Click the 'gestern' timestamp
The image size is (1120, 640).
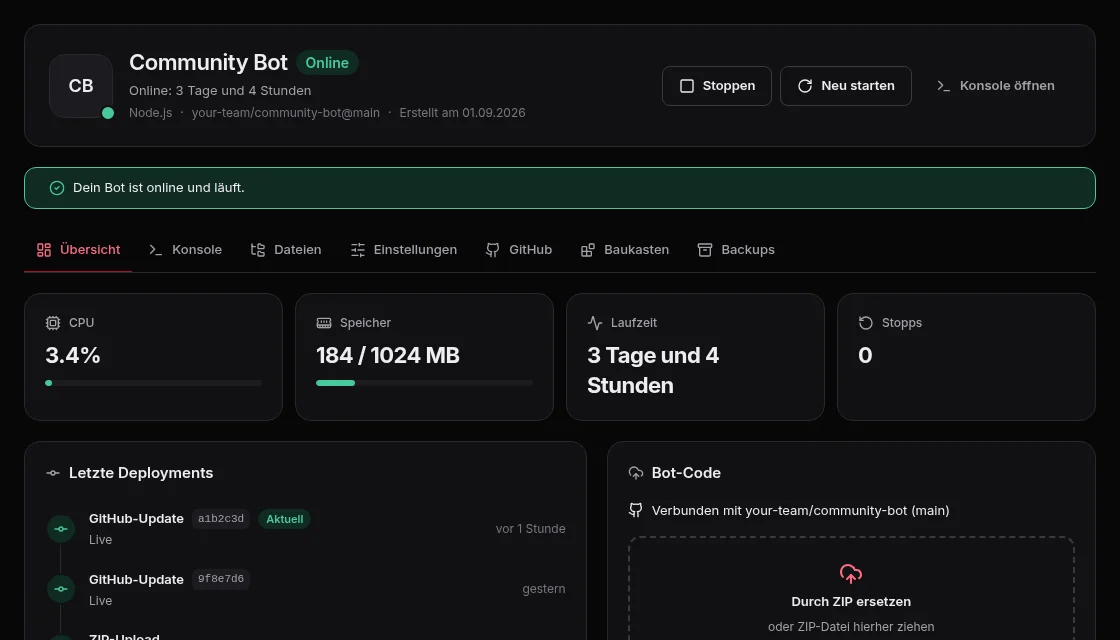pos(544,589)
